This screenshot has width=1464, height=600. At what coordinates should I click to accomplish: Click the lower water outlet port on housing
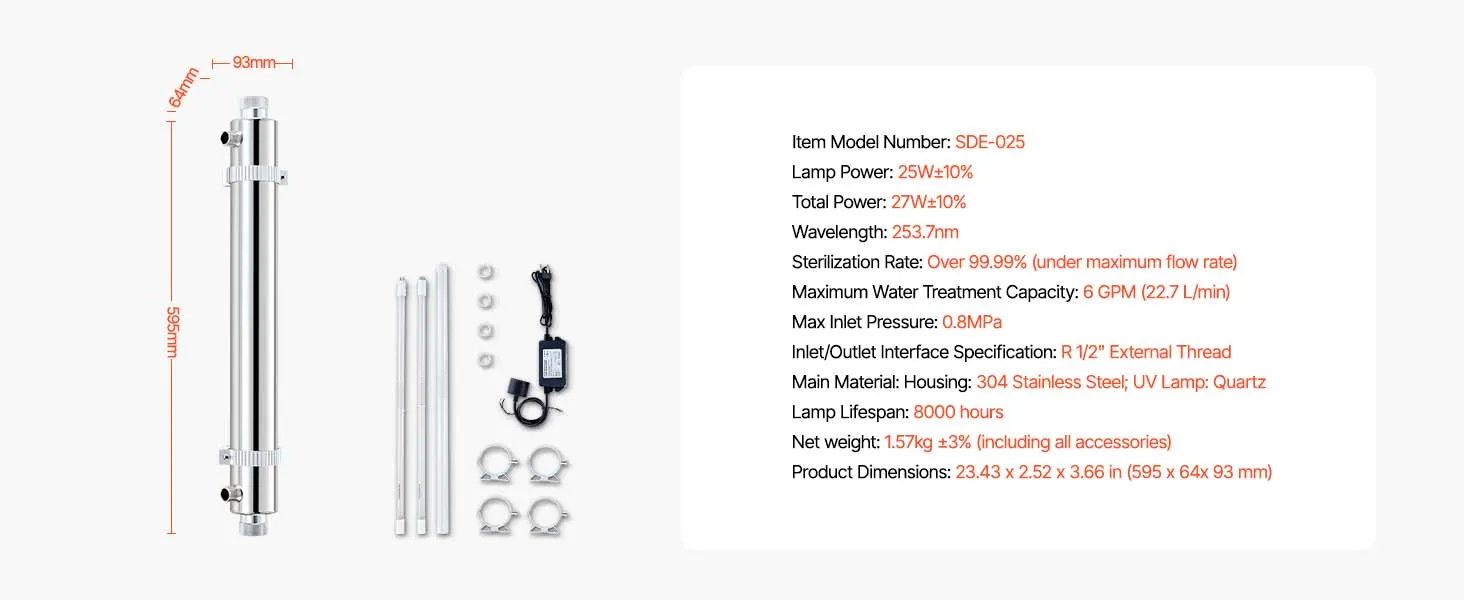[230, 493]
